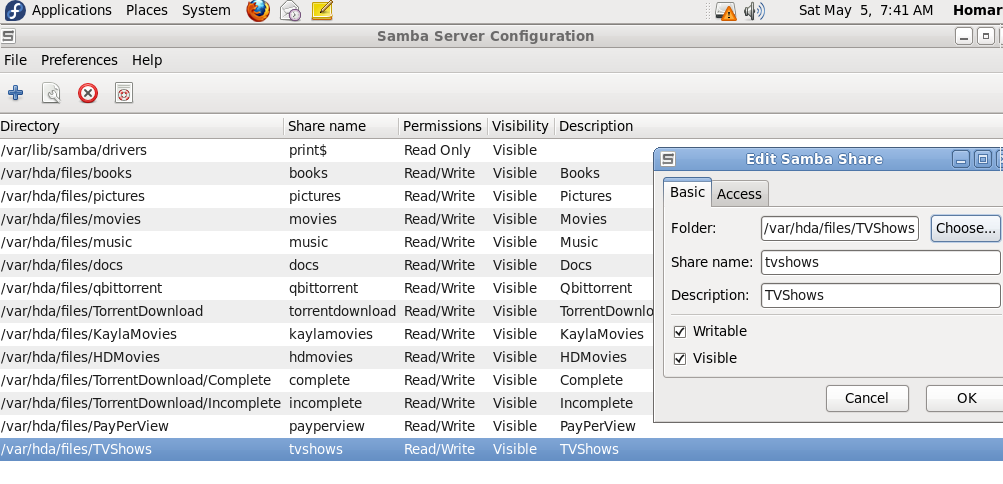Screen dimensions: 1003x484
Task: Open the sticky notes panel icon
Action: point(322,10)
